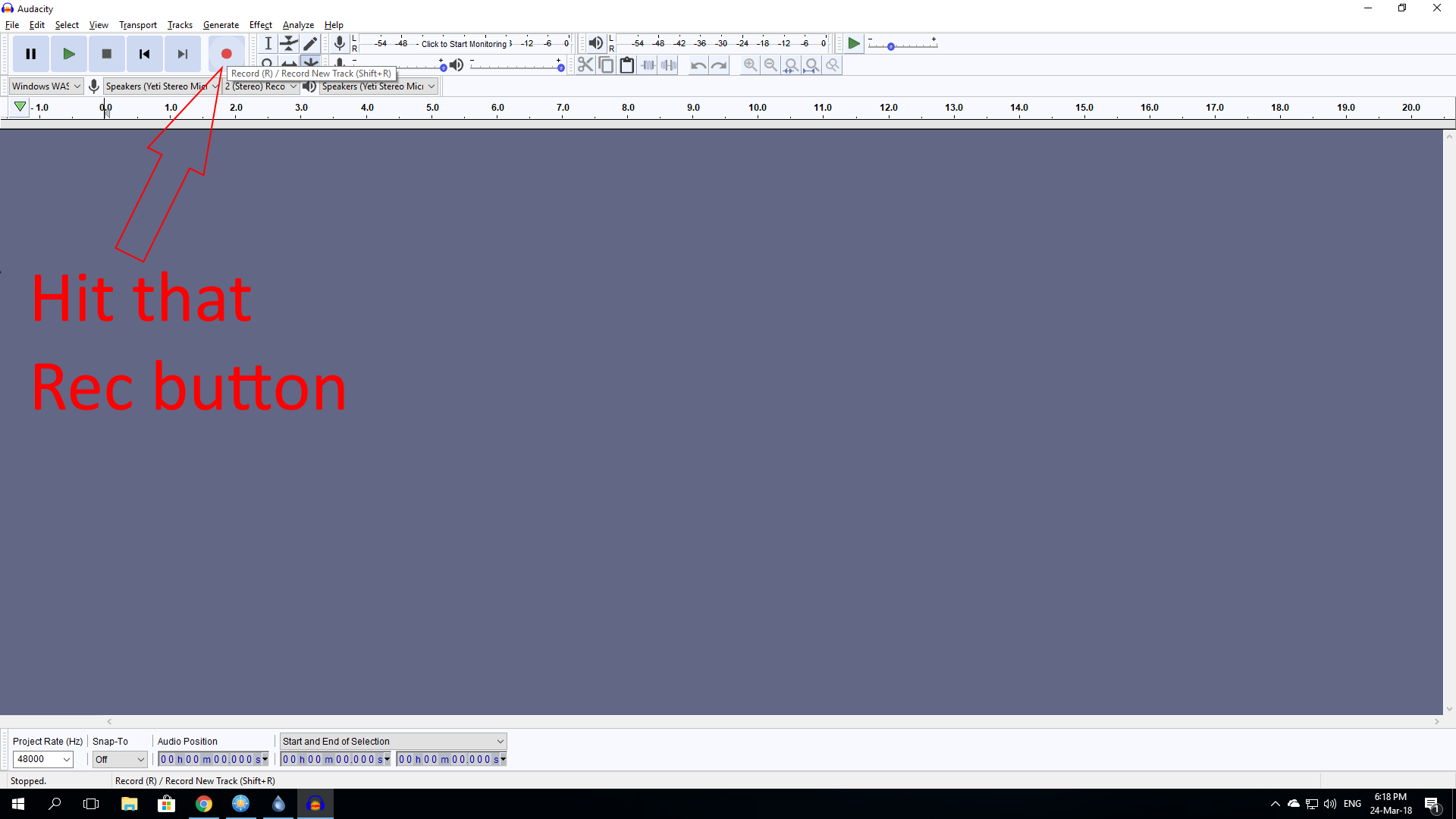Open the Tracks menu
Image resolution: width=1456 pixels, height=819 pixels.
[x=180, y=25]
